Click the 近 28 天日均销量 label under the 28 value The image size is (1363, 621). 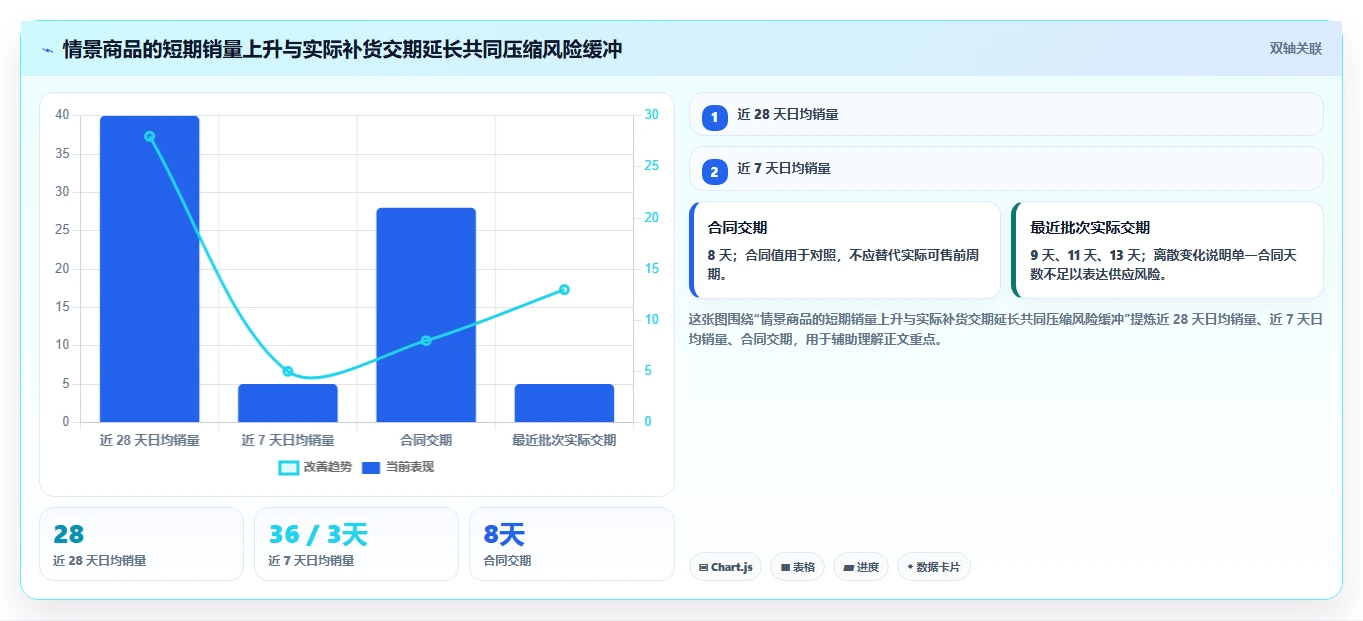[x=100, y=561]
